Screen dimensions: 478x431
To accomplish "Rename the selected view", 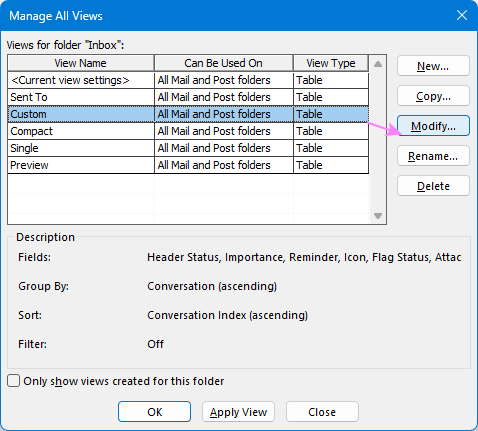I will point(433,156).
